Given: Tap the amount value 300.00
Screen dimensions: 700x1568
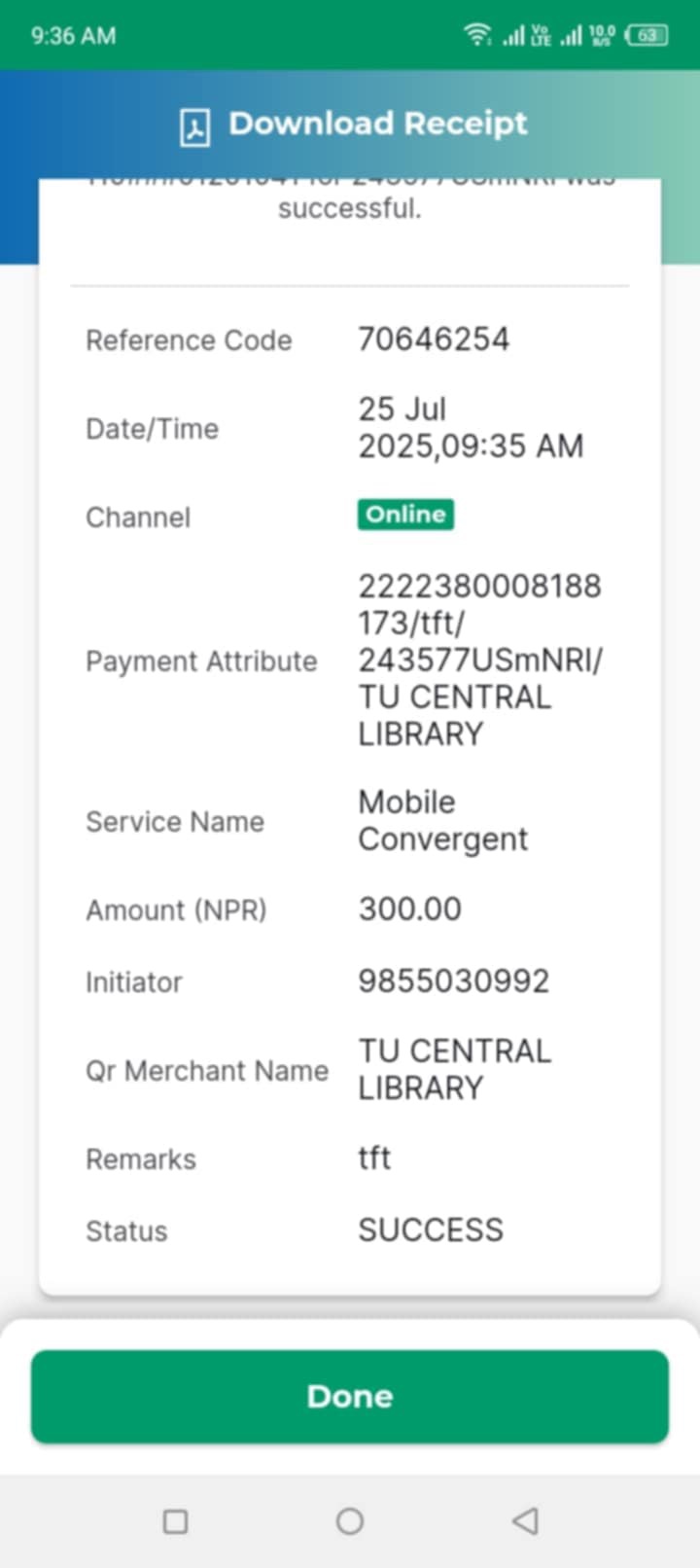Looking at the screenshot, I should click(x=409, y=909).
